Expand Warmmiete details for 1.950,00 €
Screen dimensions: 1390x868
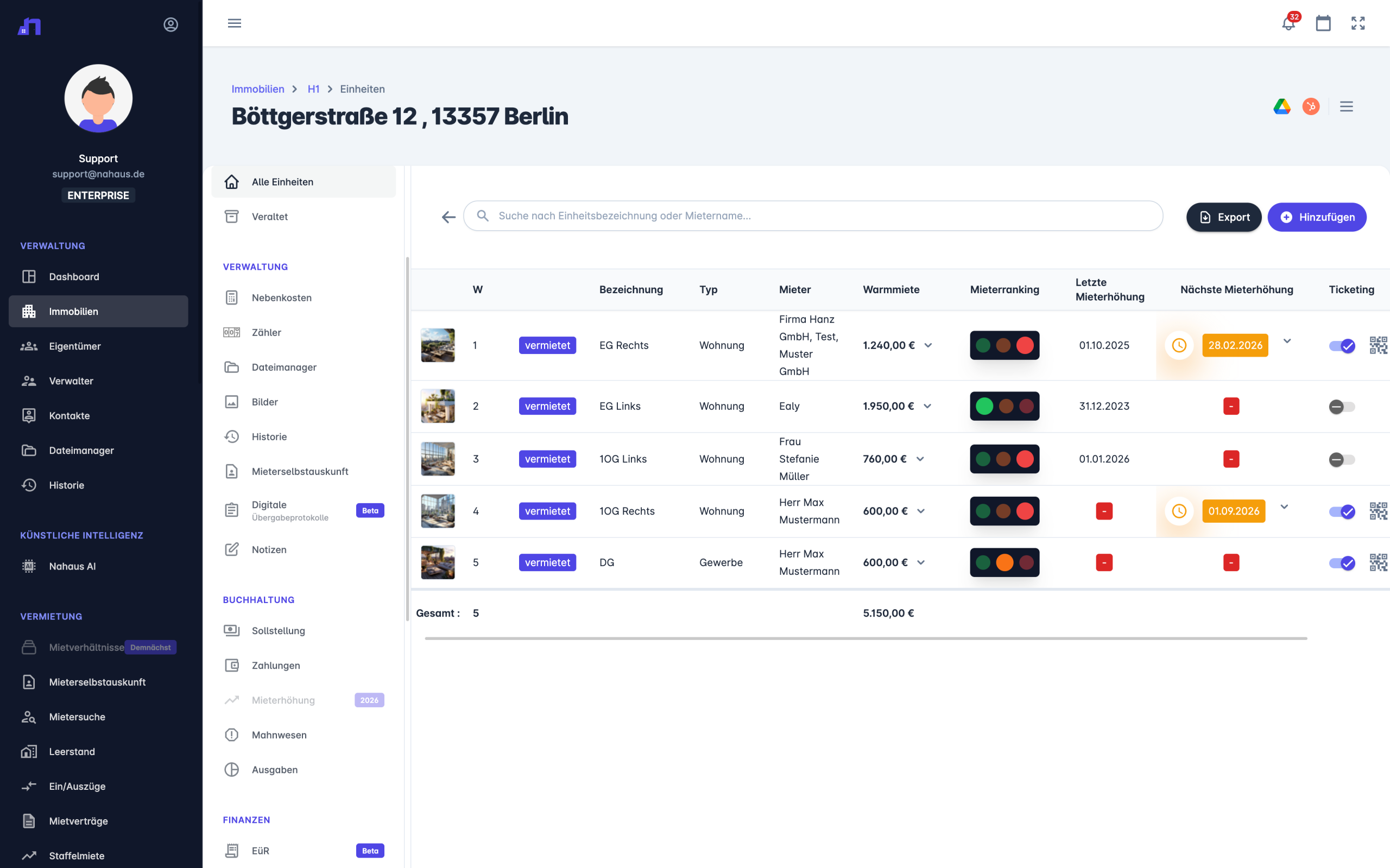pos(927,407)
